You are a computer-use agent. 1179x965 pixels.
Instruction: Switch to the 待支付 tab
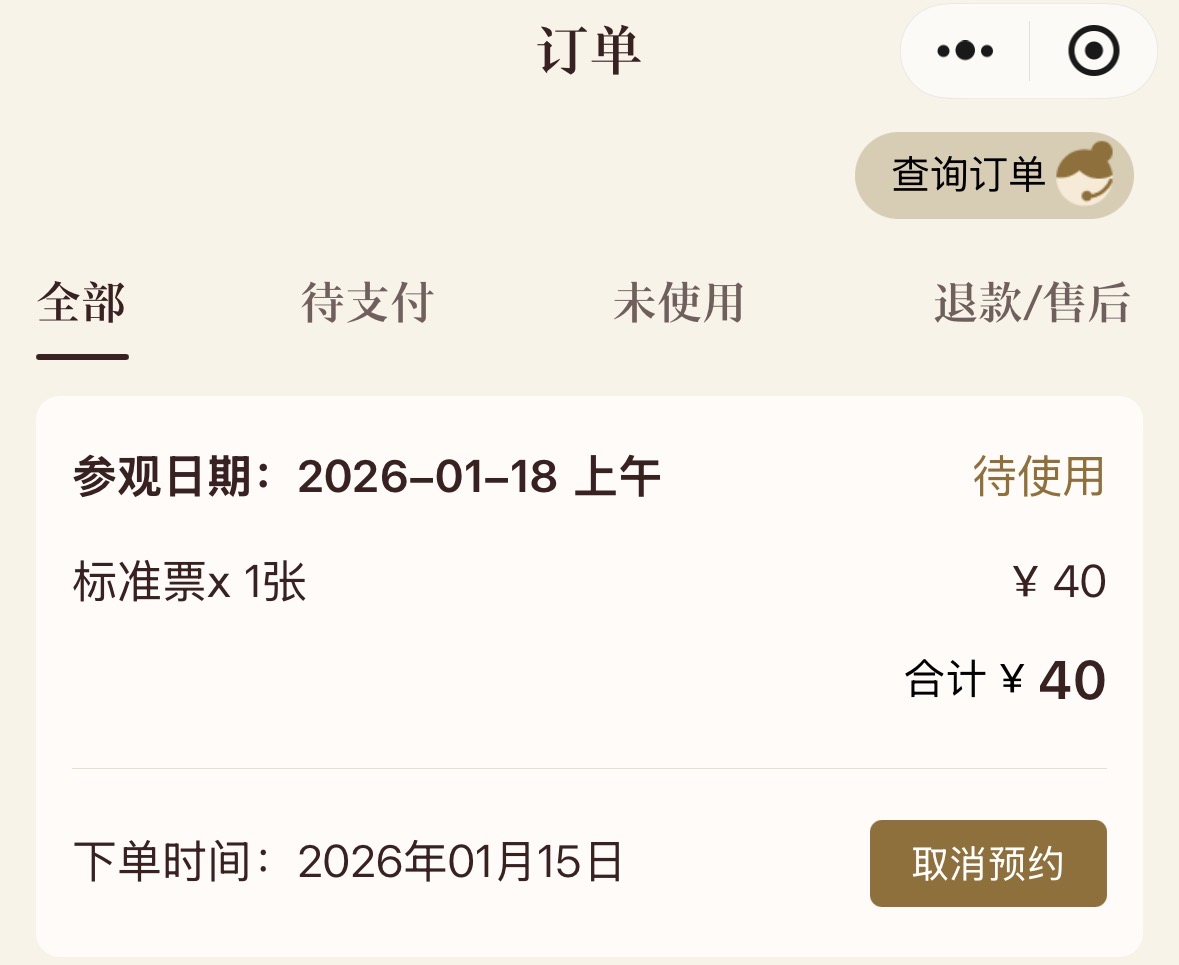(367, 303)
